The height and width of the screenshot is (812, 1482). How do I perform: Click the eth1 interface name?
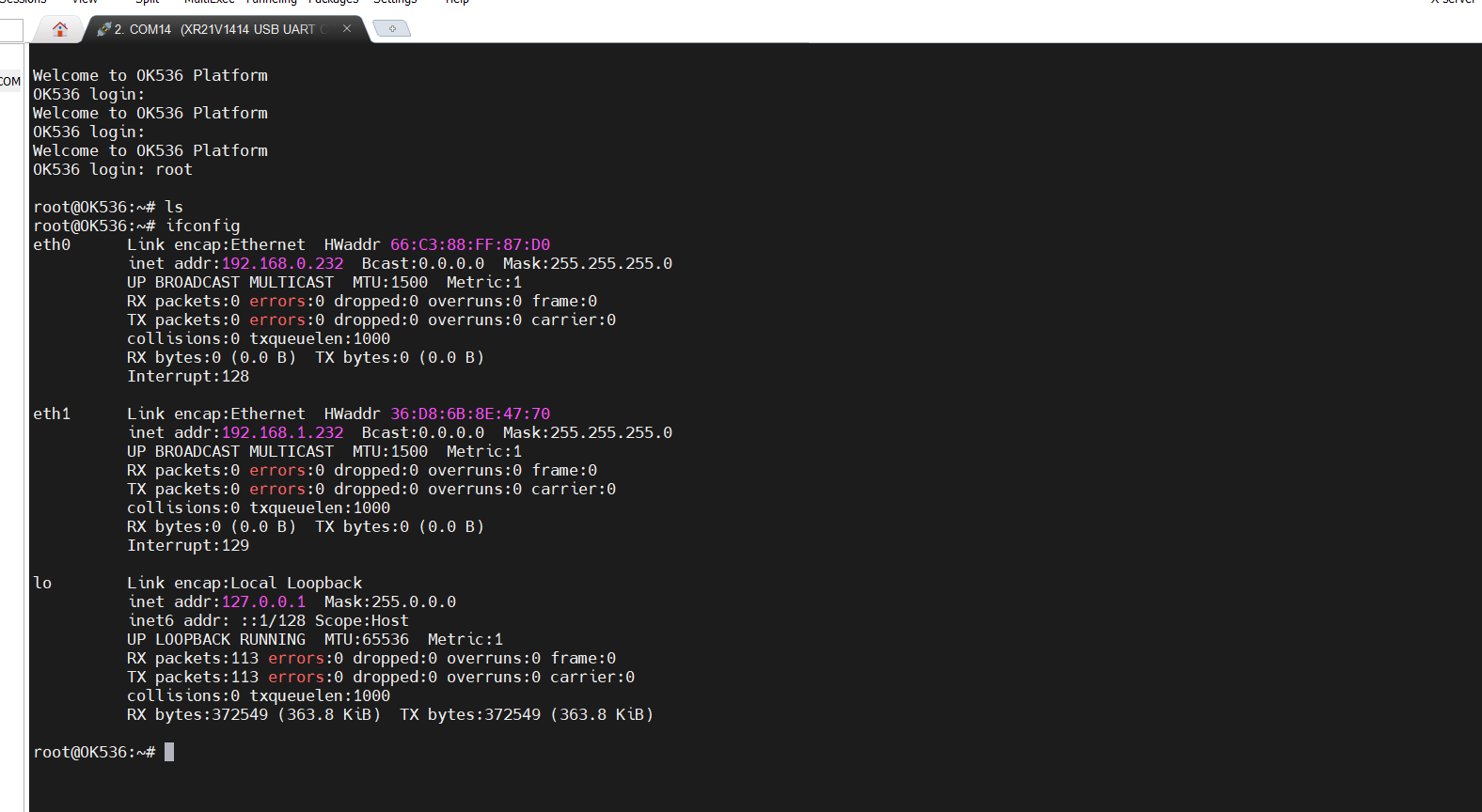[52, 414]
